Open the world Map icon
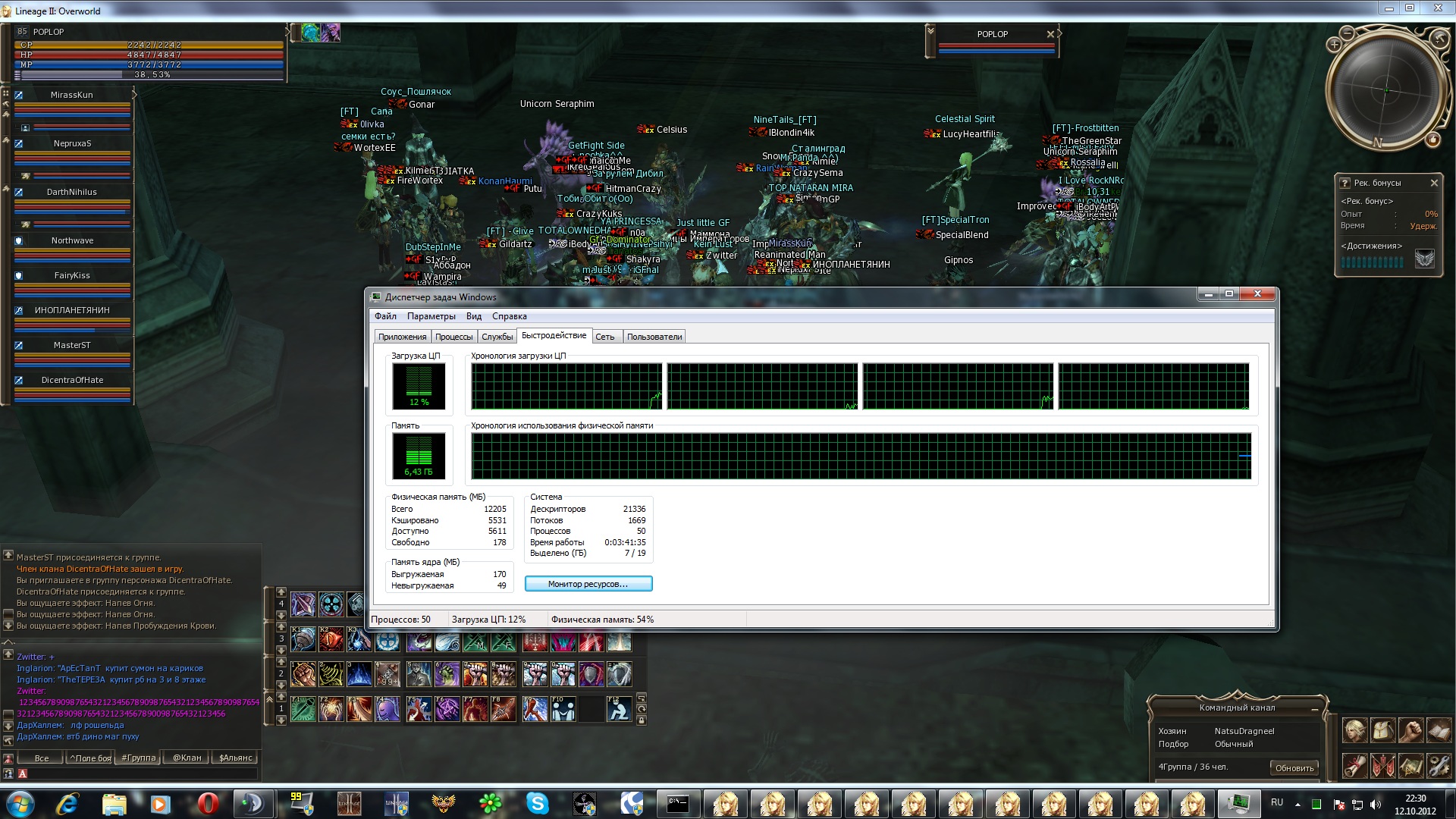The height and width of the screenshot is (819, 1456). (x=1411, y=765)
